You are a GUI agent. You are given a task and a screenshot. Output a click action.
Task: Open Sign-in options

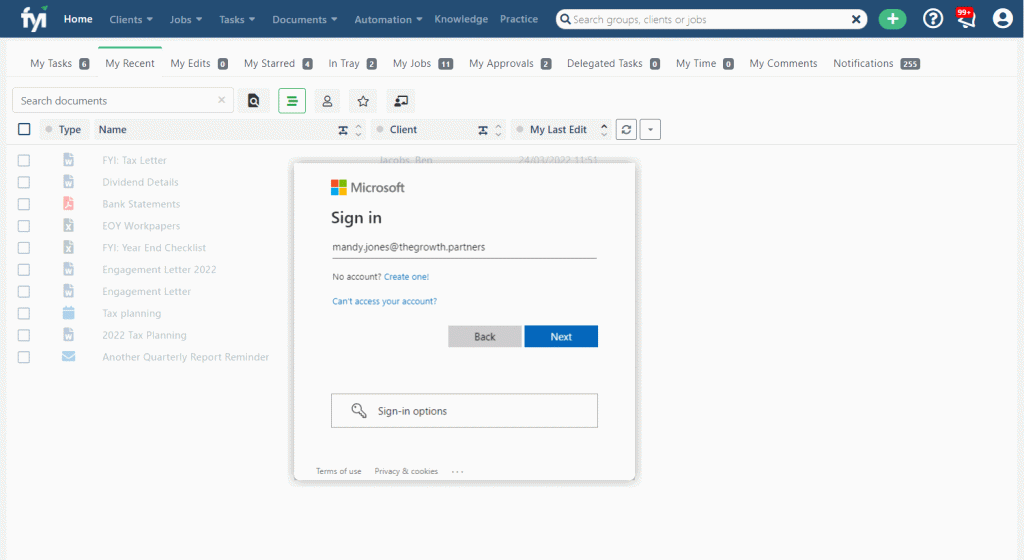point(464,411)
